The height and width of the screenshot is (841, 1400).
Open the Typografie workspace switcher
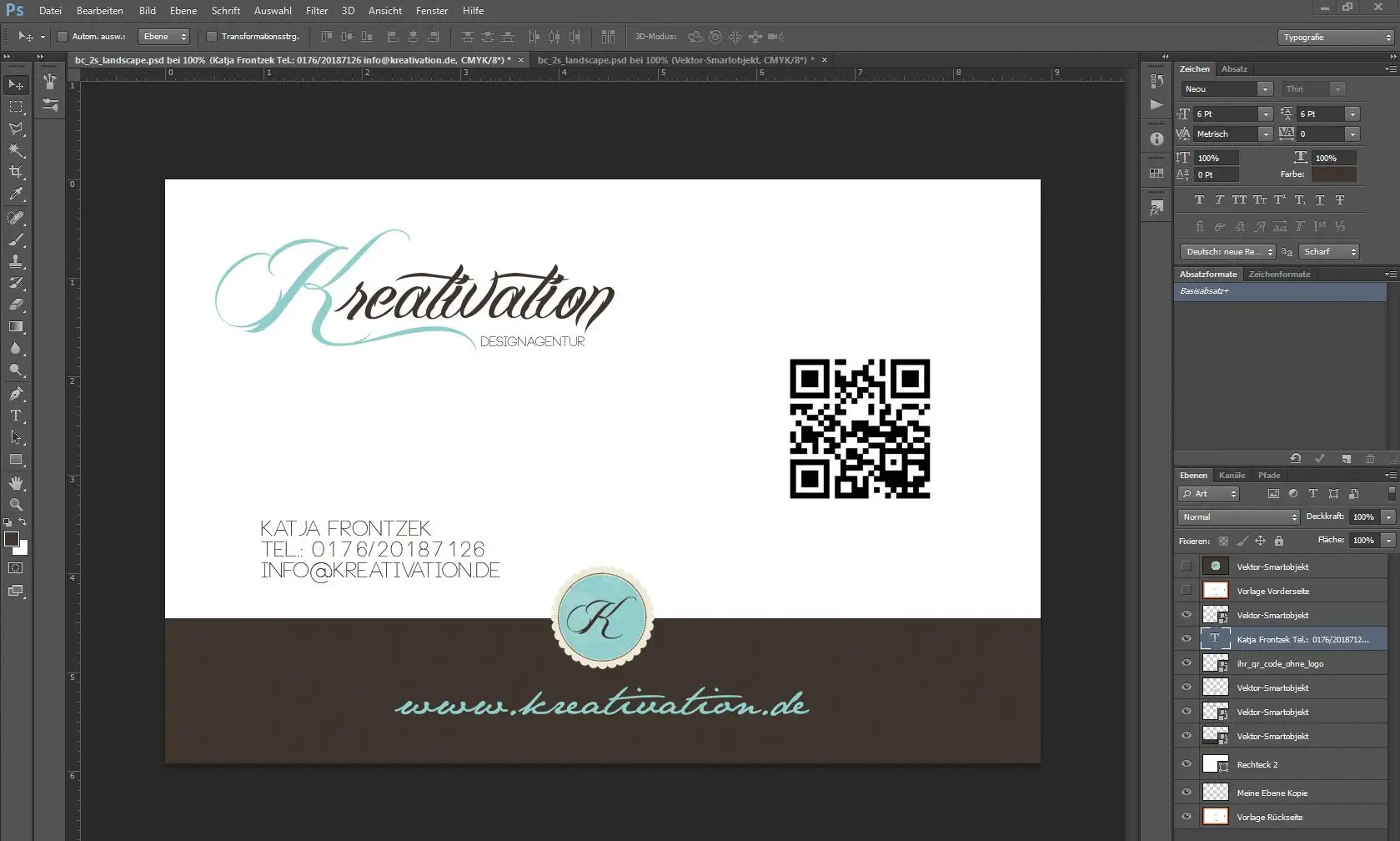[1332, 37]
